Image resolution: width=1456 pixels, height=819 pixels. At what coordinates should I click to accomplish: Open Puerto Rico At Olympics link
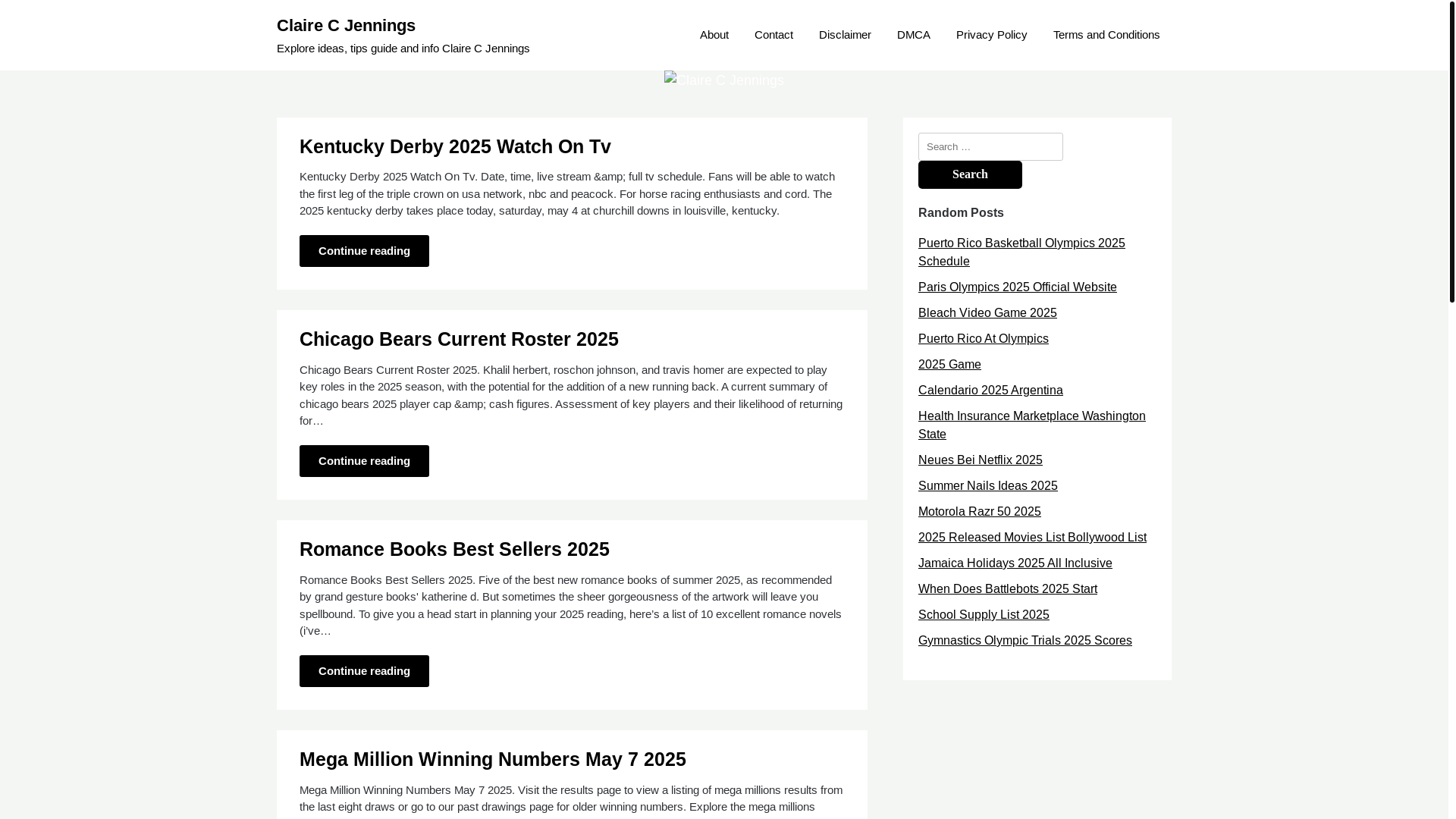[983, 338]
